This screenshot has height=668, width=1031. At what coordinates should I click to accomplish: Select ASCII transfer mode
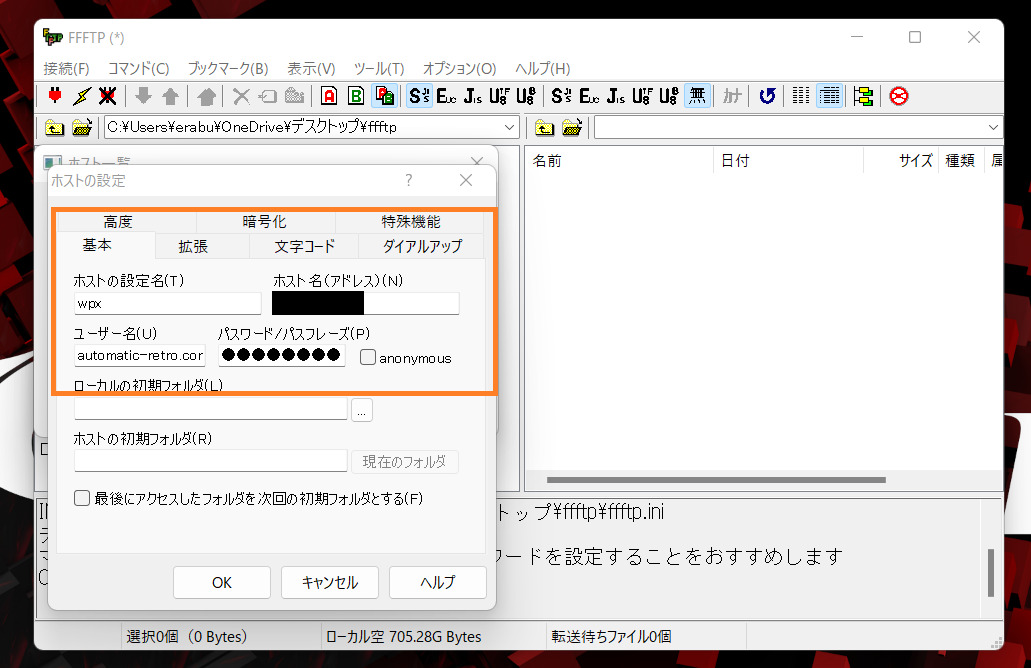click(327, 95)
